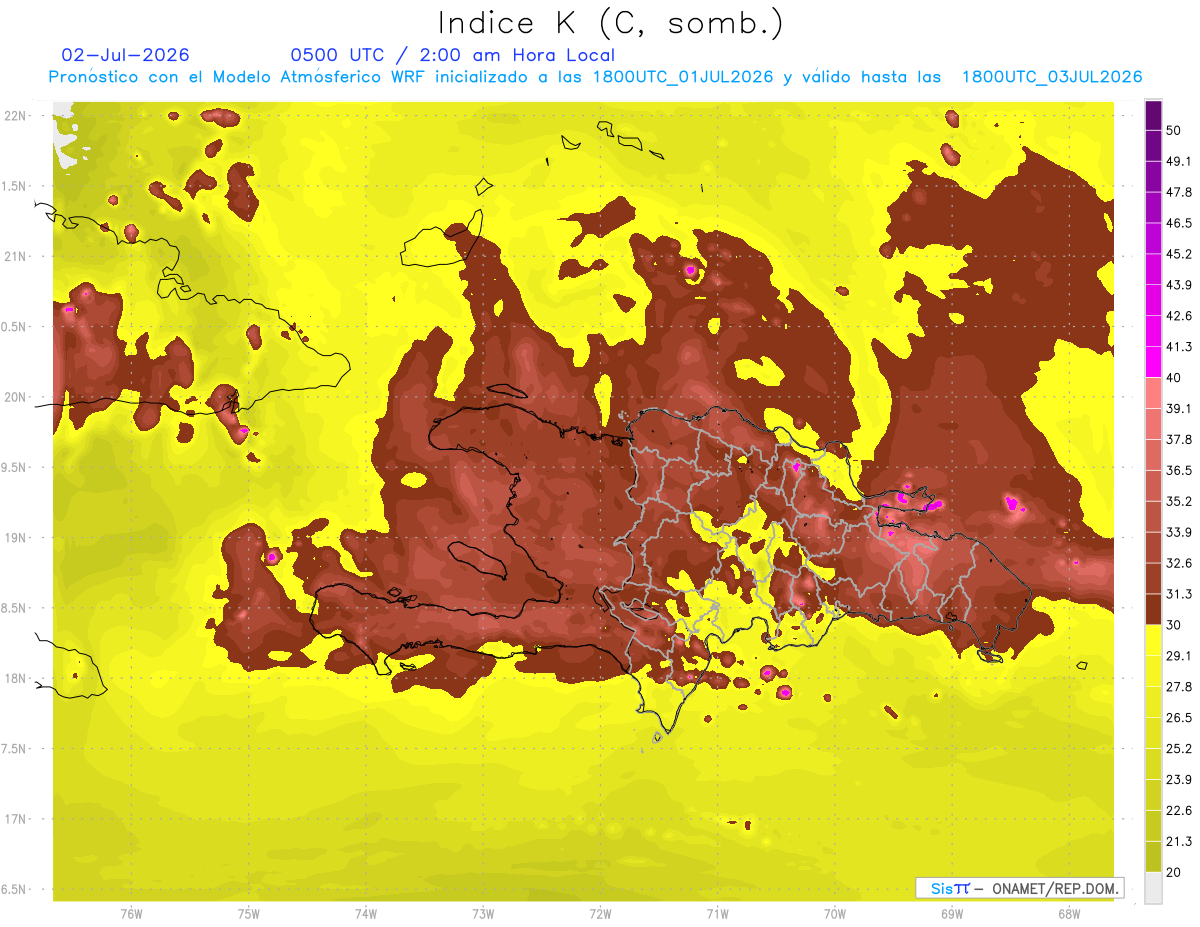Screen dimensions: 1200x927
Task: Click the legend value "25.2"
Action: (1179, 749)
